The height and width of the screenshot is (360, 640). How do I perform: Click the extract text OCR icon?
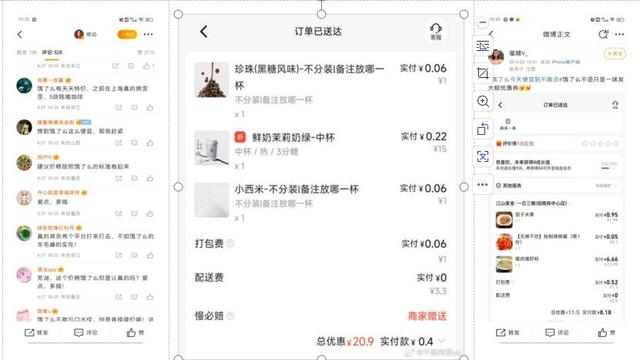point(482,157)
